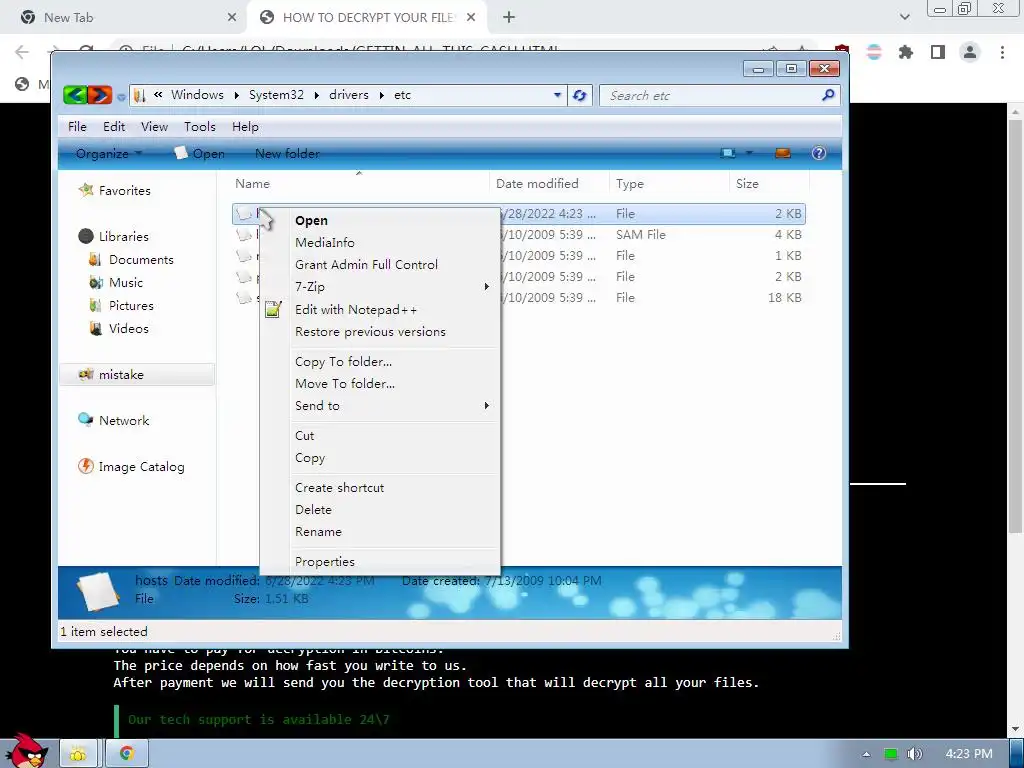
Task: Choose Create shortcut
Action: tap(380, 488)
